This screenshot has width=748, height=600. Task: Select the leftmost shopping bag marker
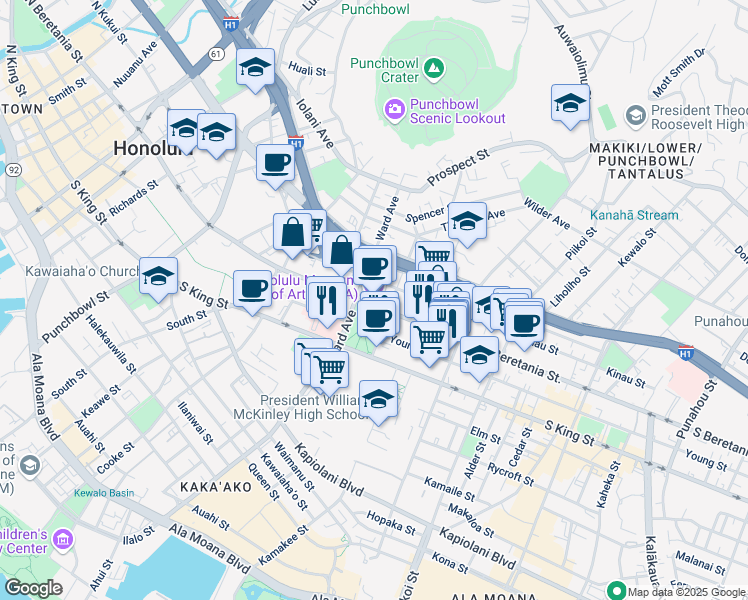[291, 233]
